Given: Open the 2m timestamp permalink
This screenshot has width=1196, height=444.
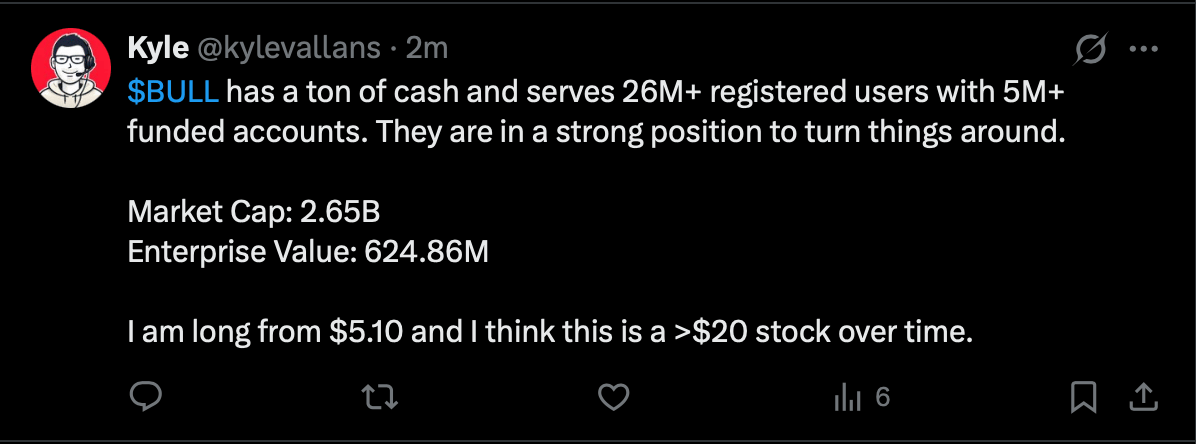Looking at the screenshot, I should 427,49.
